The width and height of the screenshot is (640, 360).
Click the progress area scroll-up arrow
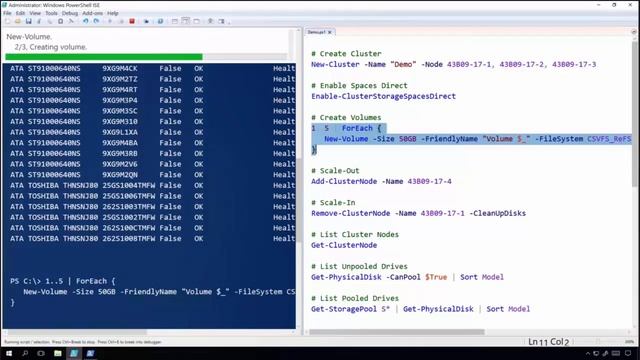298,31
